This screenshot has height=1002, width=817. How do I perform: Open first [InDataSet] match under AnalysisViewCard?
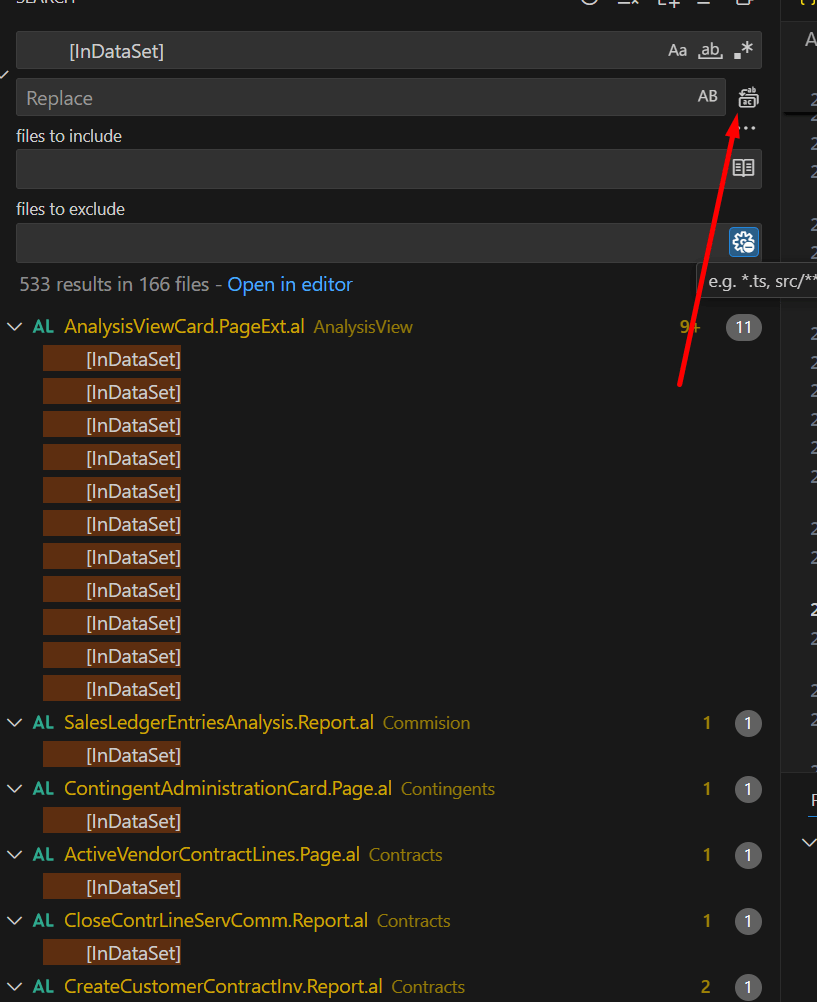(x=133, y=359)
